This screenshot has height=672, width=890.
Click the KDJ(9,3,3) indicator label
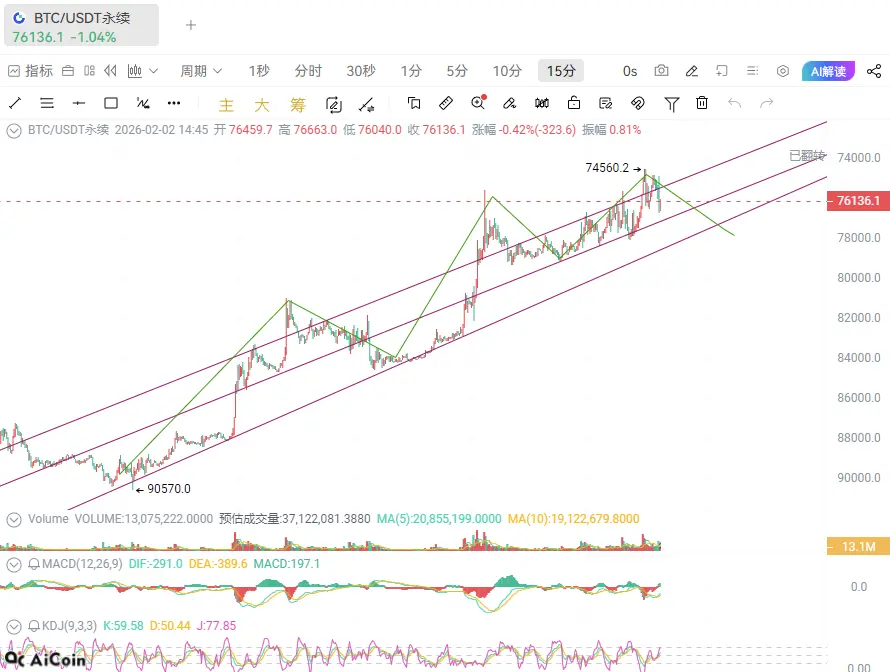69,626
